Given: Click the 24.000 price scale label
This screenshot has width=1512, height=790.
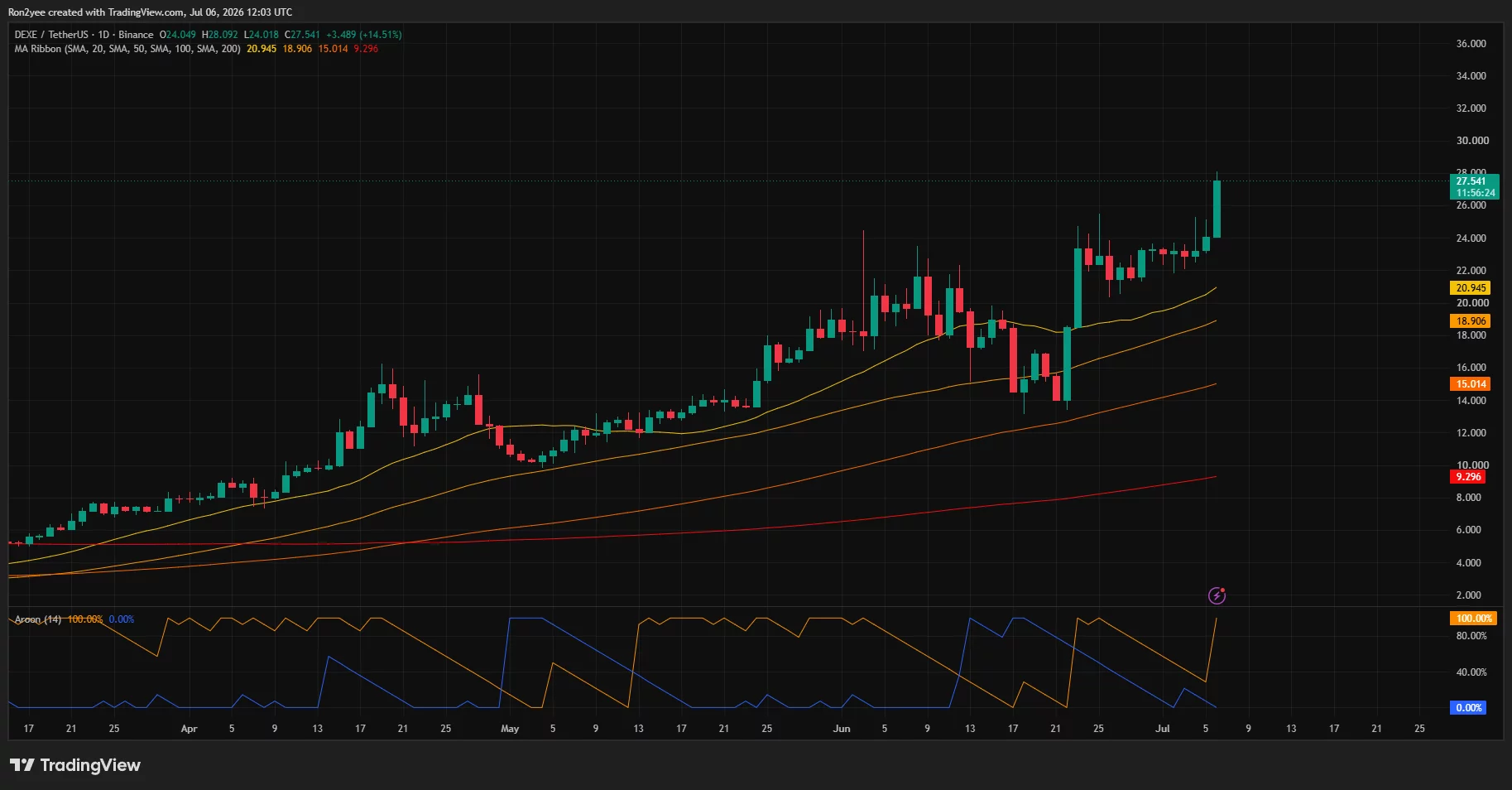Looking at the screenshot, I should click(1471, 238).
